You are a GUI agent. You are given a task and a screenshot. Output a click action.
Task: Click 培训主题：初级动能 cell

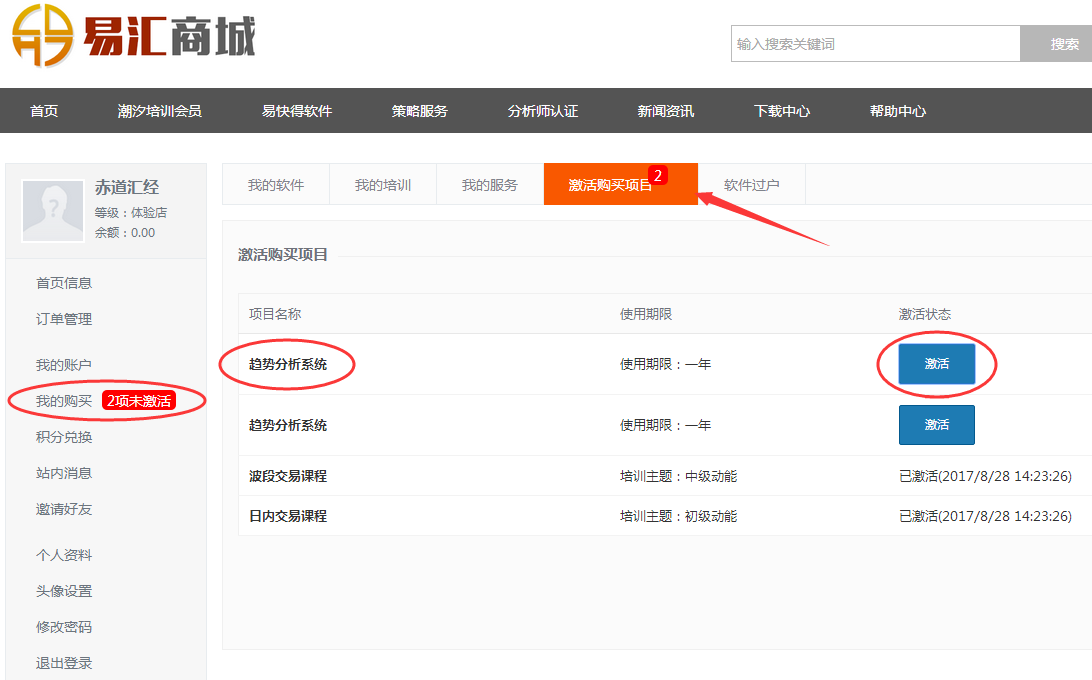pos(679,516)
